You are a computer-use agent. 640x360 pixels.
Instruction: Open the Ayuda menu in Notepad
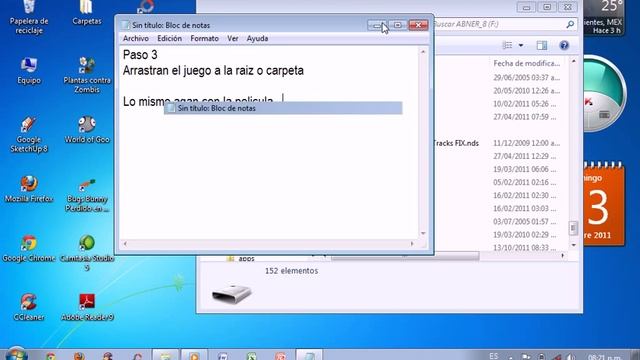click(x=257, y=38)
